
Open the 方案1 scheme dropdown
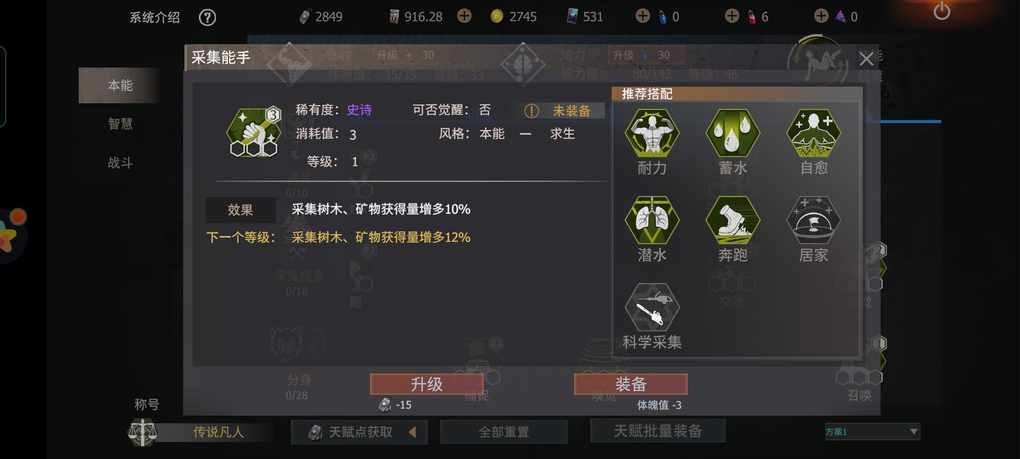pos(872,432)
